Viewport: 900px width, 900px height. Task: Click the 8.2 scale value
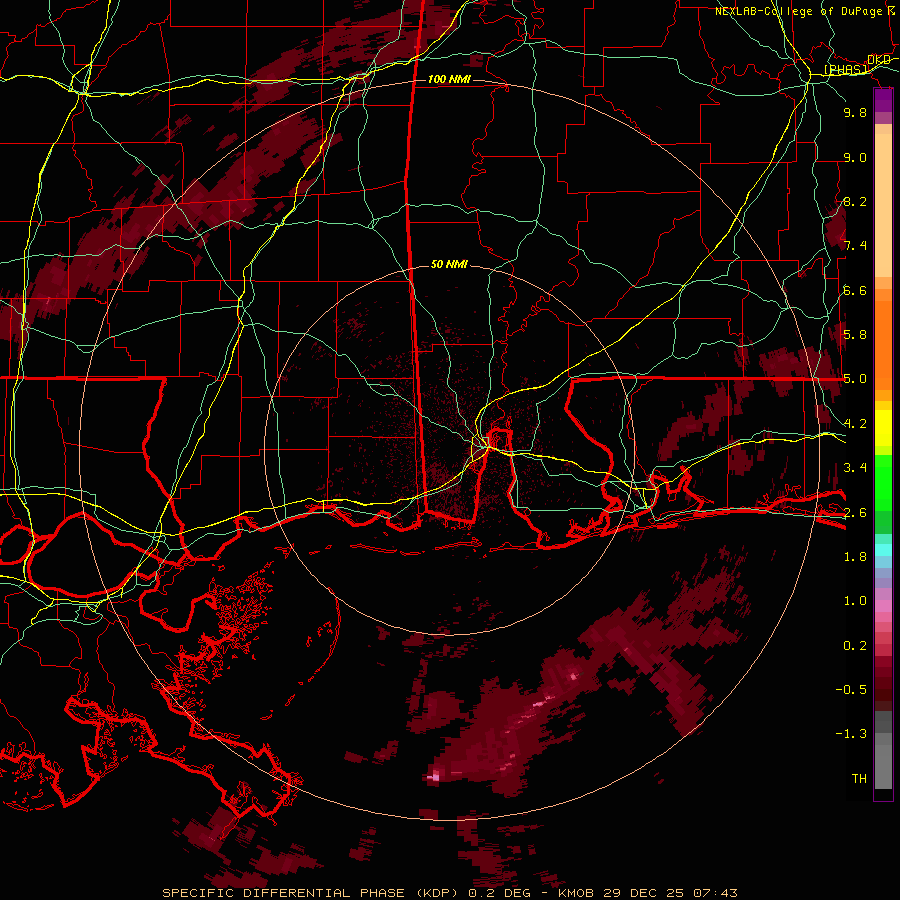click(855, 201)
